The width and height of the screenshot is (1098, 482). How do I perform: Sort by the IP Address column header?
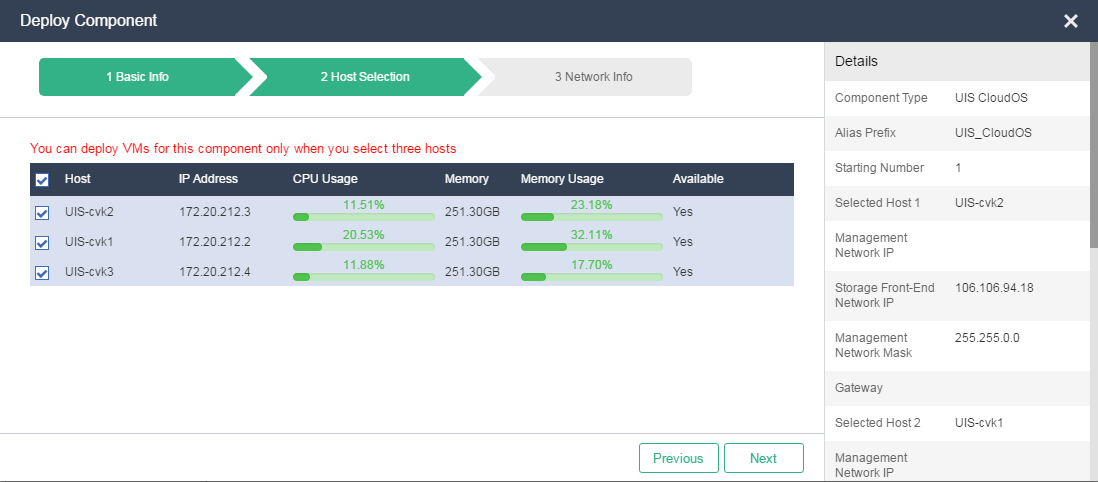click(208, 179)
